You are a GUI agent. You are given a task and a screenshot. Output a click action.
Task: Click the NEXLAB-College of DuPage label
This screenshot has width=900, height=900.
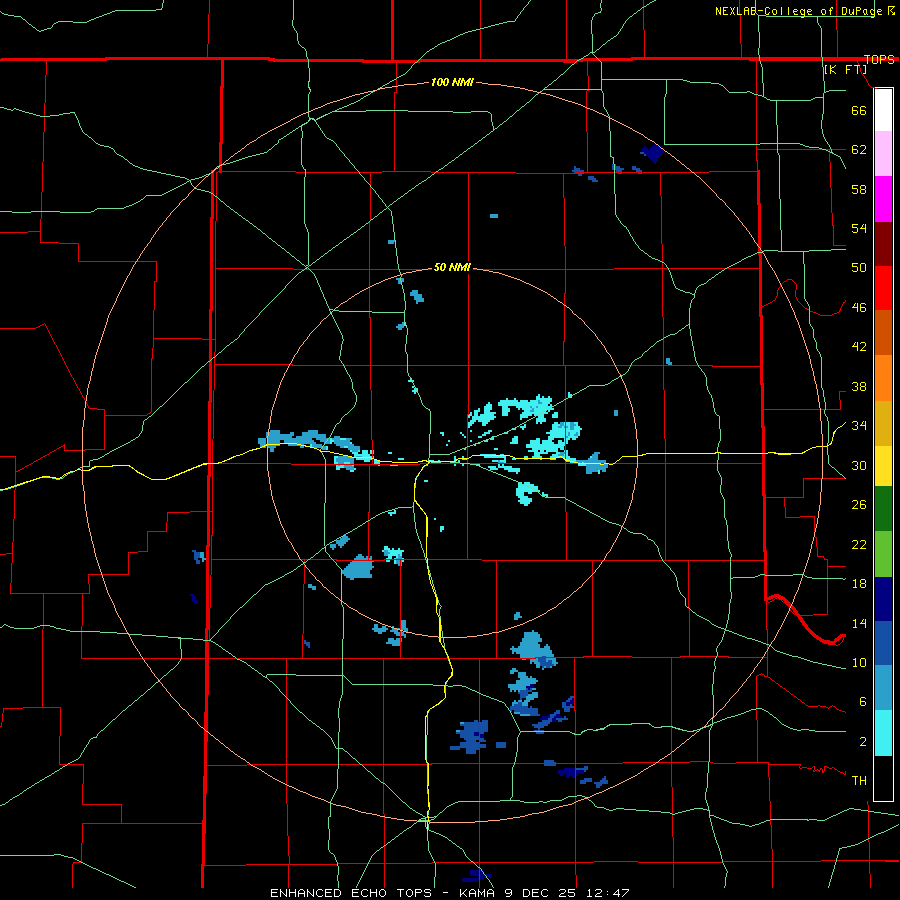[798, 11]
